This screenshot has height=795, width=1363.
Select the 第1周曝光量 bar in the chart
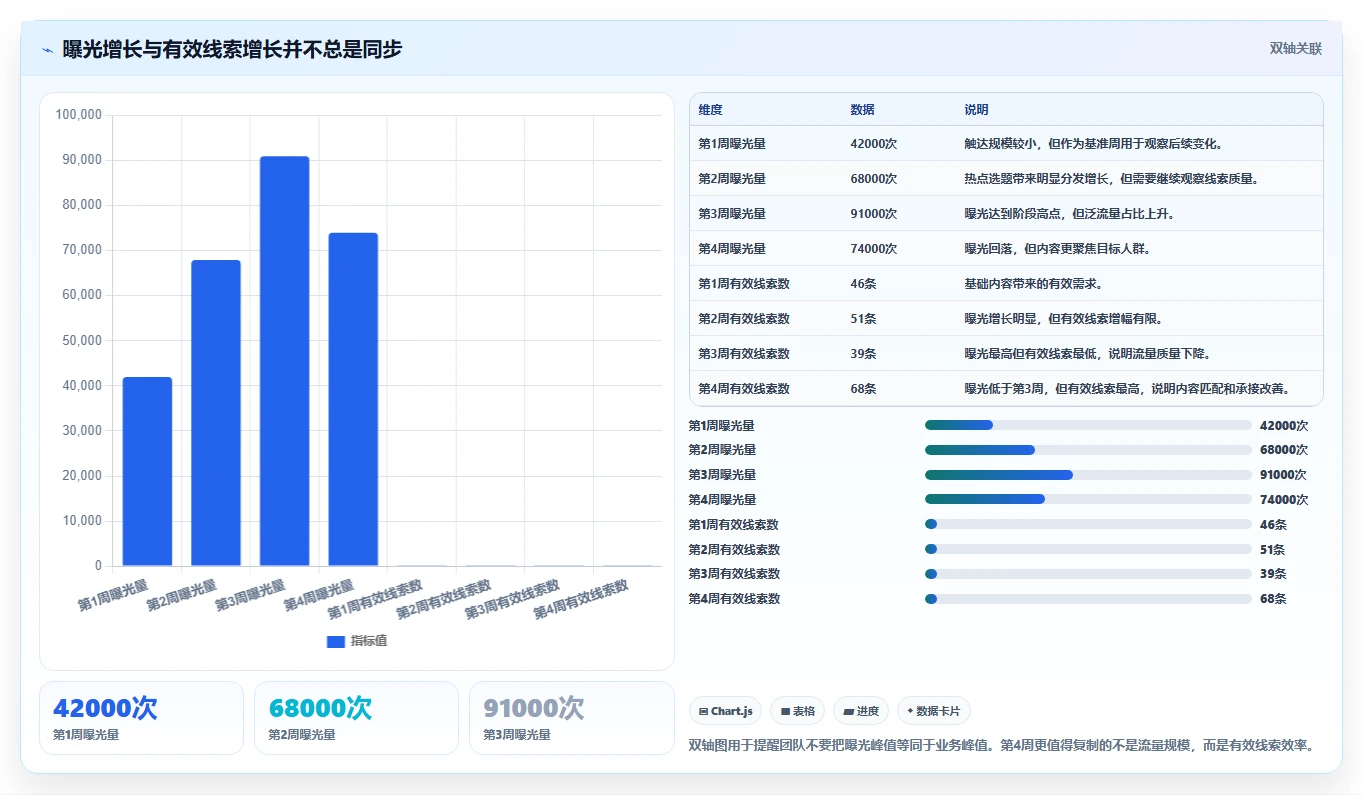tap(147, 471)
